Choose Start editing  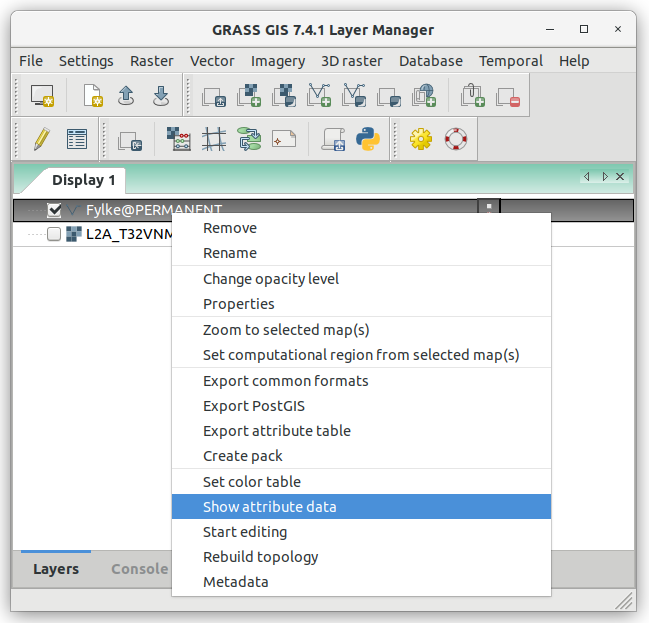[x=361, y=532]
